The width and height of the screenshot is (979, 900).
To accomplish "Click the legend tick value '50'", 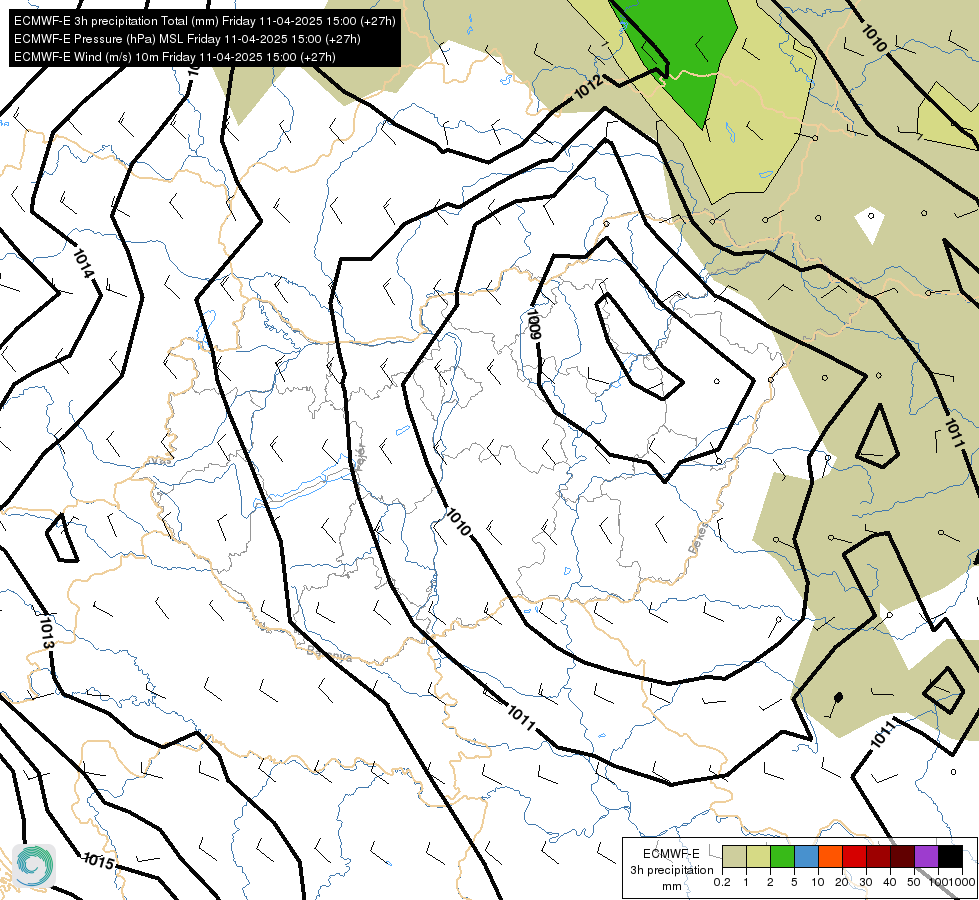I will click(x=914, y=882).
